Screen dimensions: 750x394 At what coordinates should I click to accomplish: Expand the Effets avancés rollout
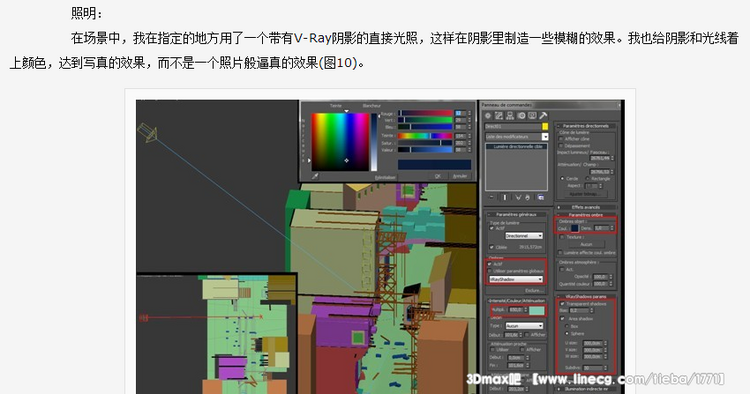pos(585,207)
